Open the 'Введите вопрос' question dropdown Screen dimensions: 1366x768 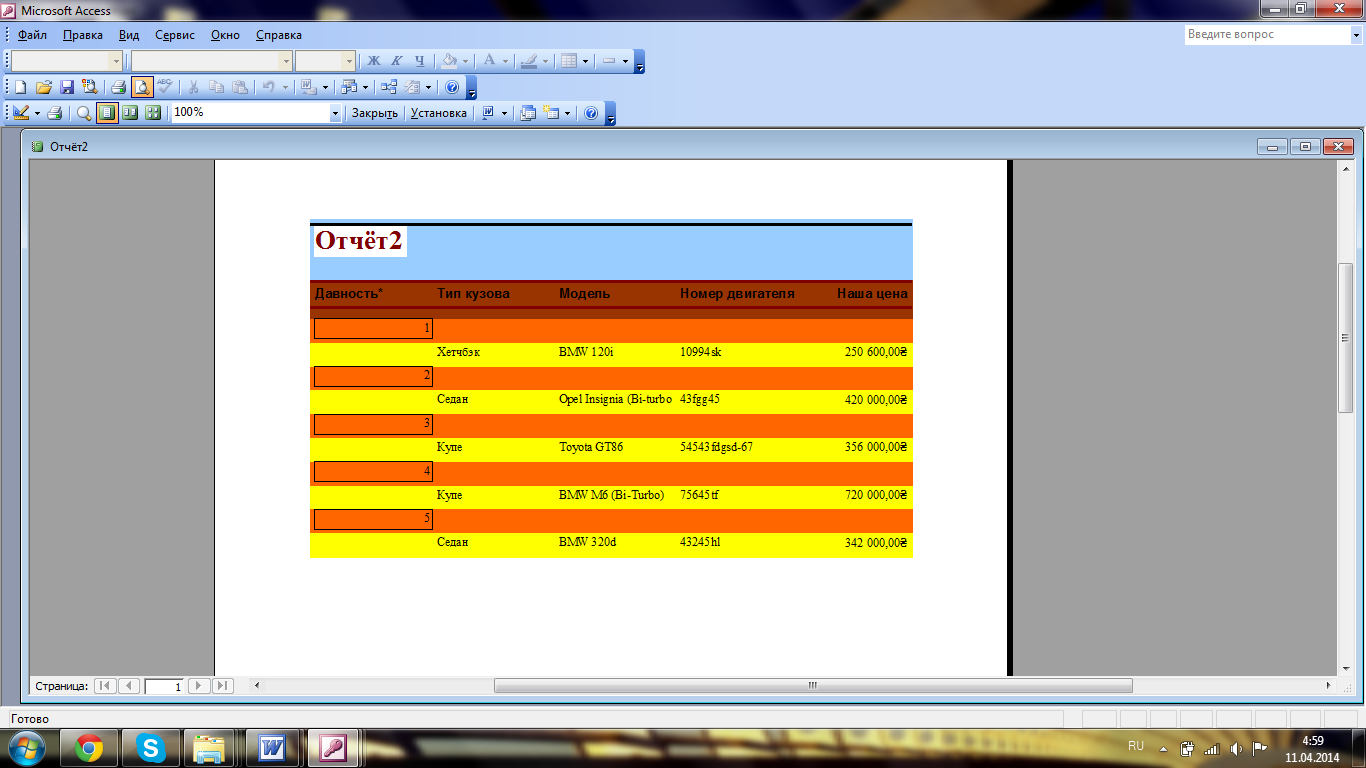pyautogui.click(x=1355, y=35)
